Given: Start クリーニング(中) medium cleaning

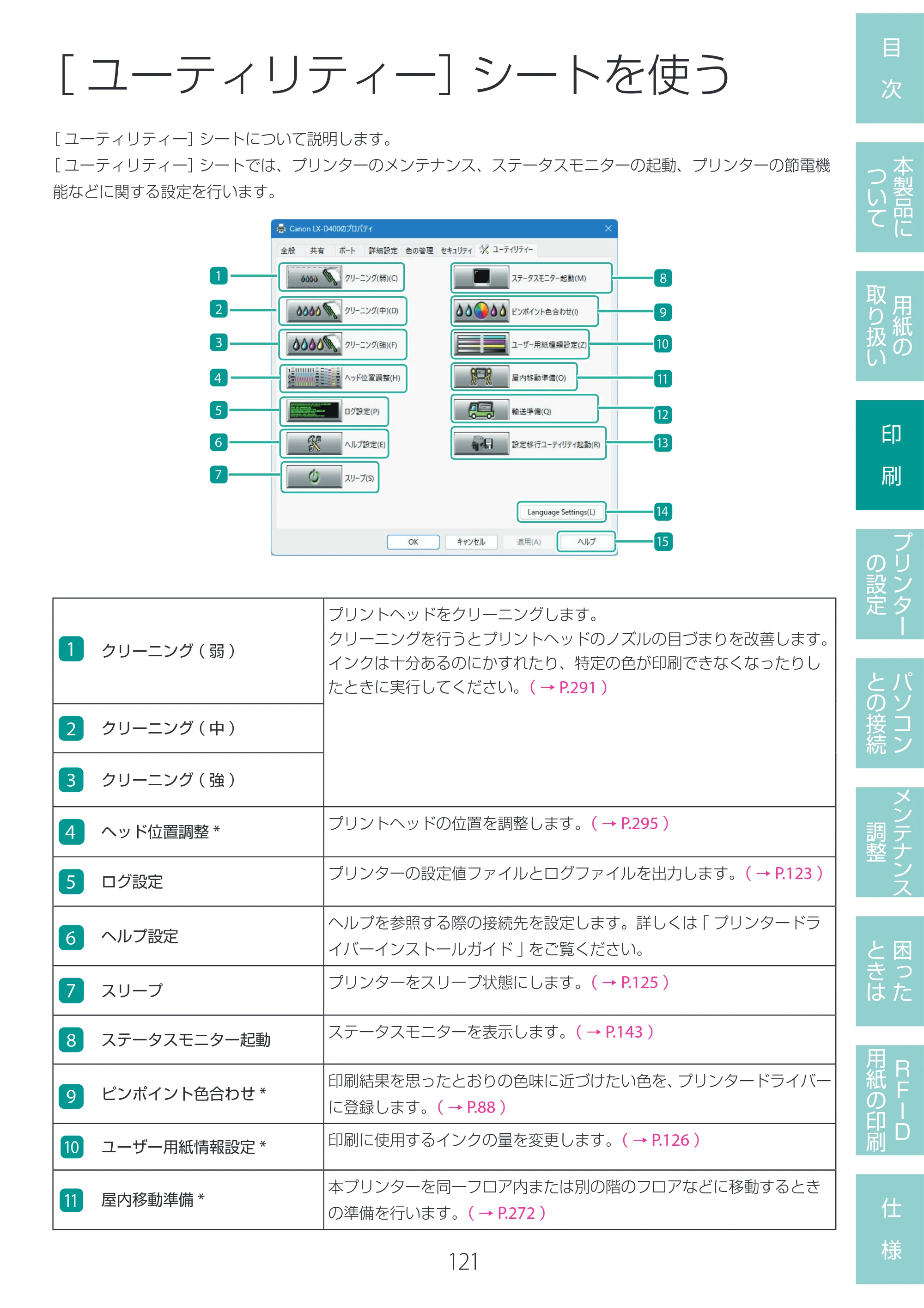Looking at the screenshot, I should [x=314, y=311].
